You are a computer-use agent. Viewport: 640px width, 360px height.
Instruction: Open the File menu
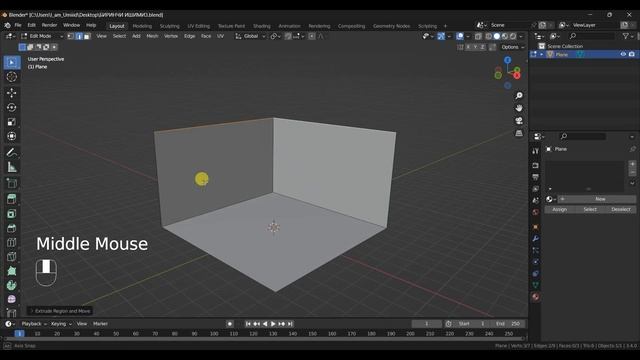pyautogui.click(x=18, y=25)
